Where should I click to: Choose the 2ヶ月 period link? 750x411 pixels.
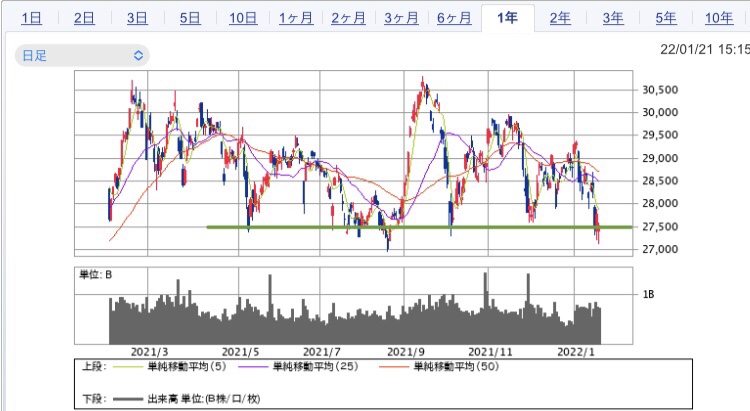pyautogui.click(x=348, y=18)
